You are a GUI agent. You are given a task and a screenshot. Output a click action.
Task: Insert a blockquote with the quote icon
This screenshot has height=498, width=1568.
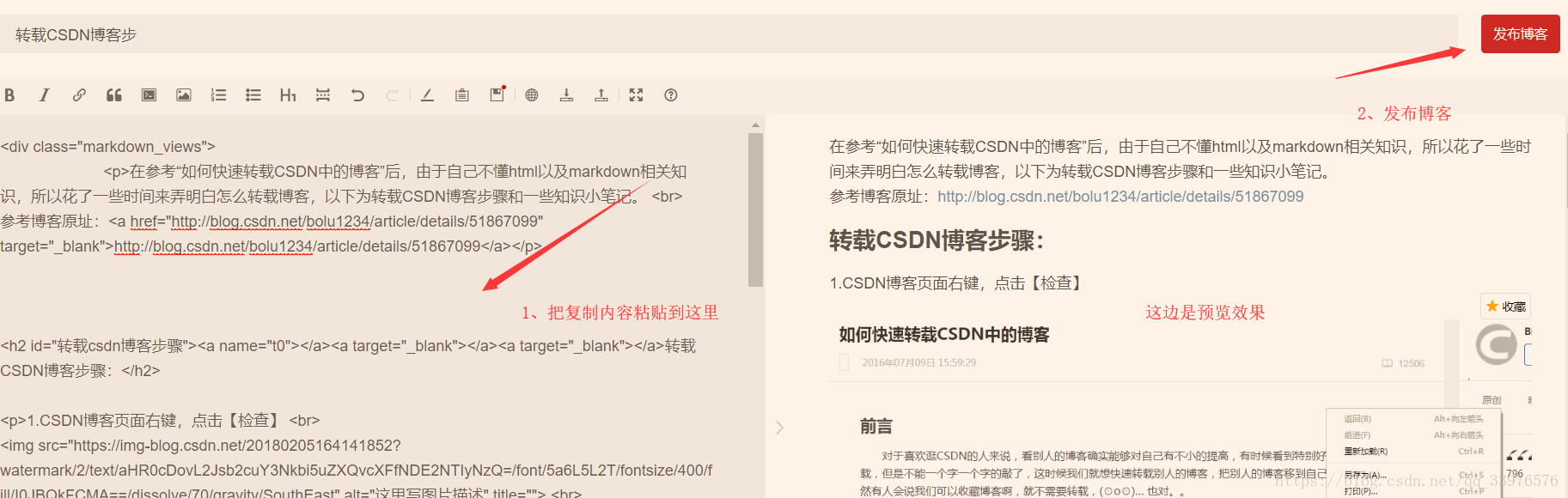tap(113, 95)
